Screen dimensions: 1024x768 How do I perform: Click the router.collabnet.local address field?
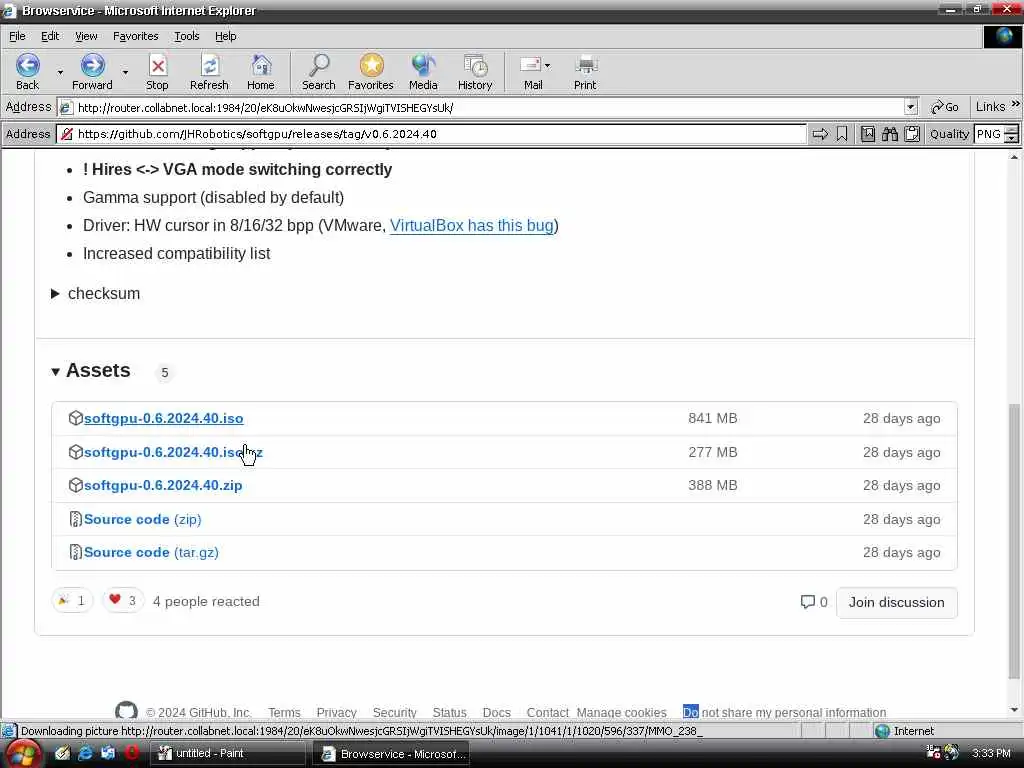pos(488,107)
